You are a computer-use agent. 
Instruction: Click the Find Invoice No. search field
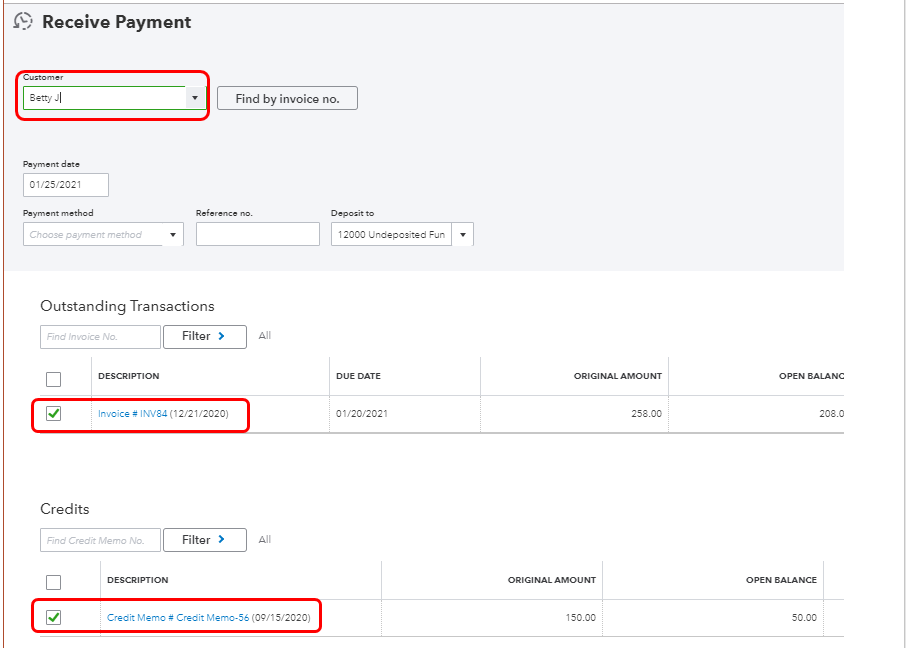[100, 337]
